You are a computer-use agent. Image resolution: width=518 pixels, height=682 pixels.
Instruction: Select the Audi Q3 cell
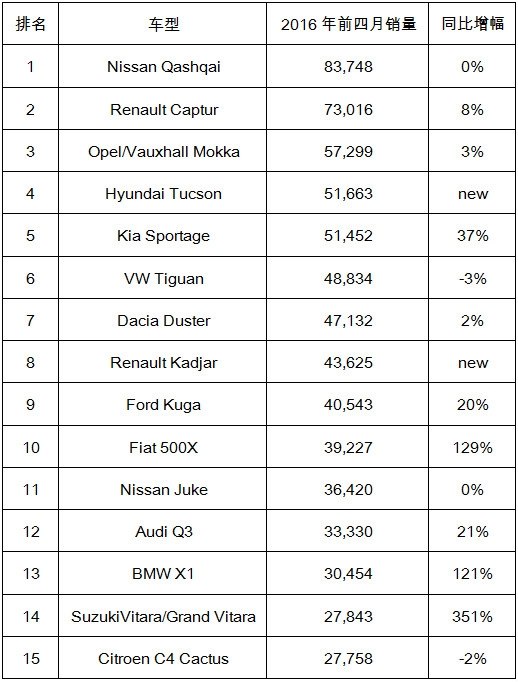click(x=163, y=531)
